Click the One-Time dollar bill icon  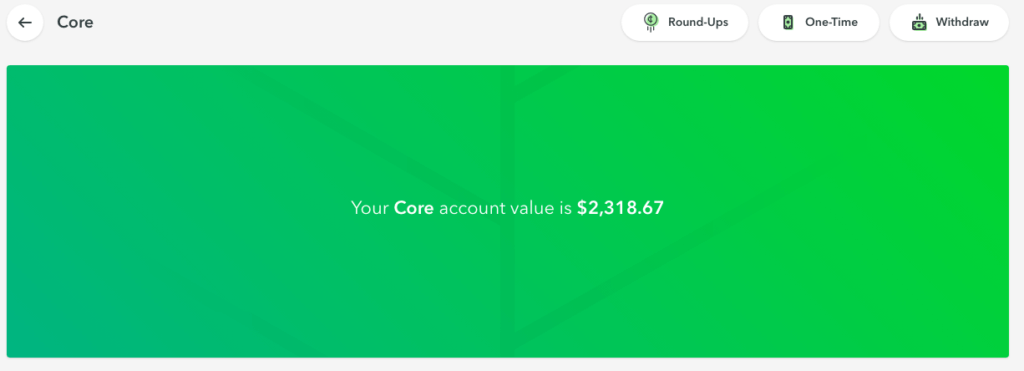(x=788, y=22)
